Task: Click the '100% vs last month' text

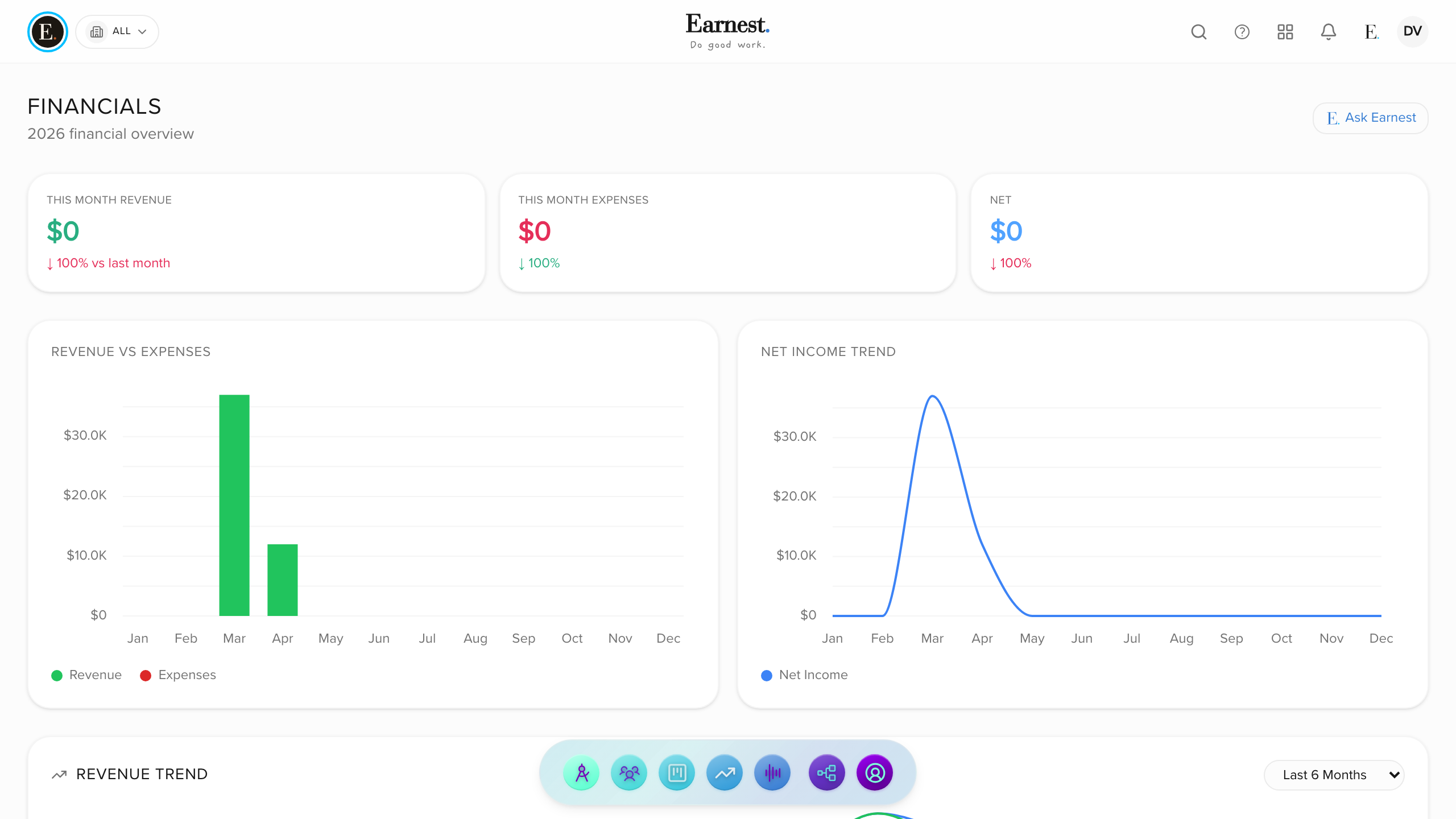Action: pos(113,263)
